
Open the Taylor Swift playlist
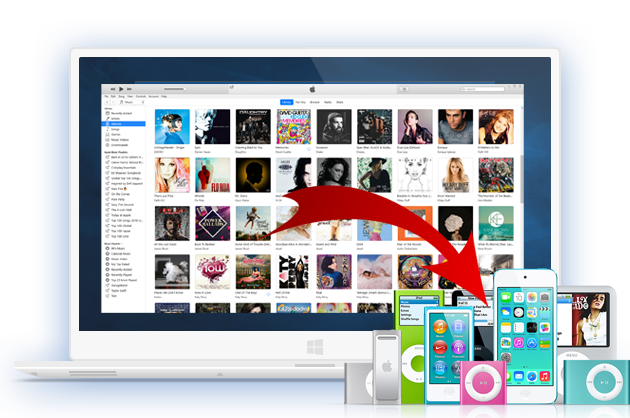[119, 290]
